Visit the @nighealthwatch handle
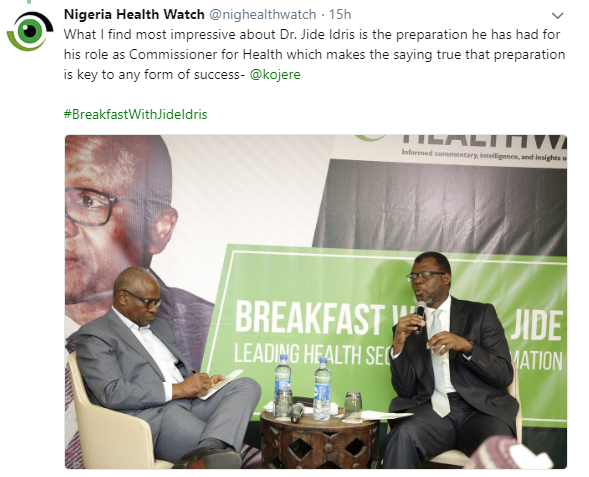 coord(262,14)
